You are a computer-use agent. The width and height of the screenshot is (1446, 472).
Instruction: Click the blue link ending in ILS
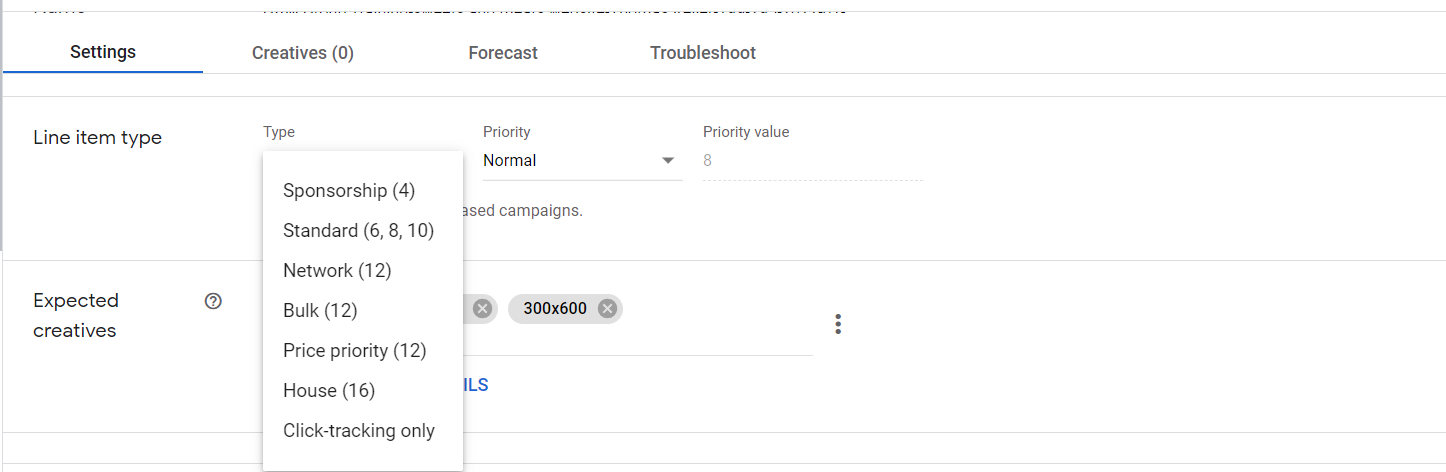[x=476, y=385]
